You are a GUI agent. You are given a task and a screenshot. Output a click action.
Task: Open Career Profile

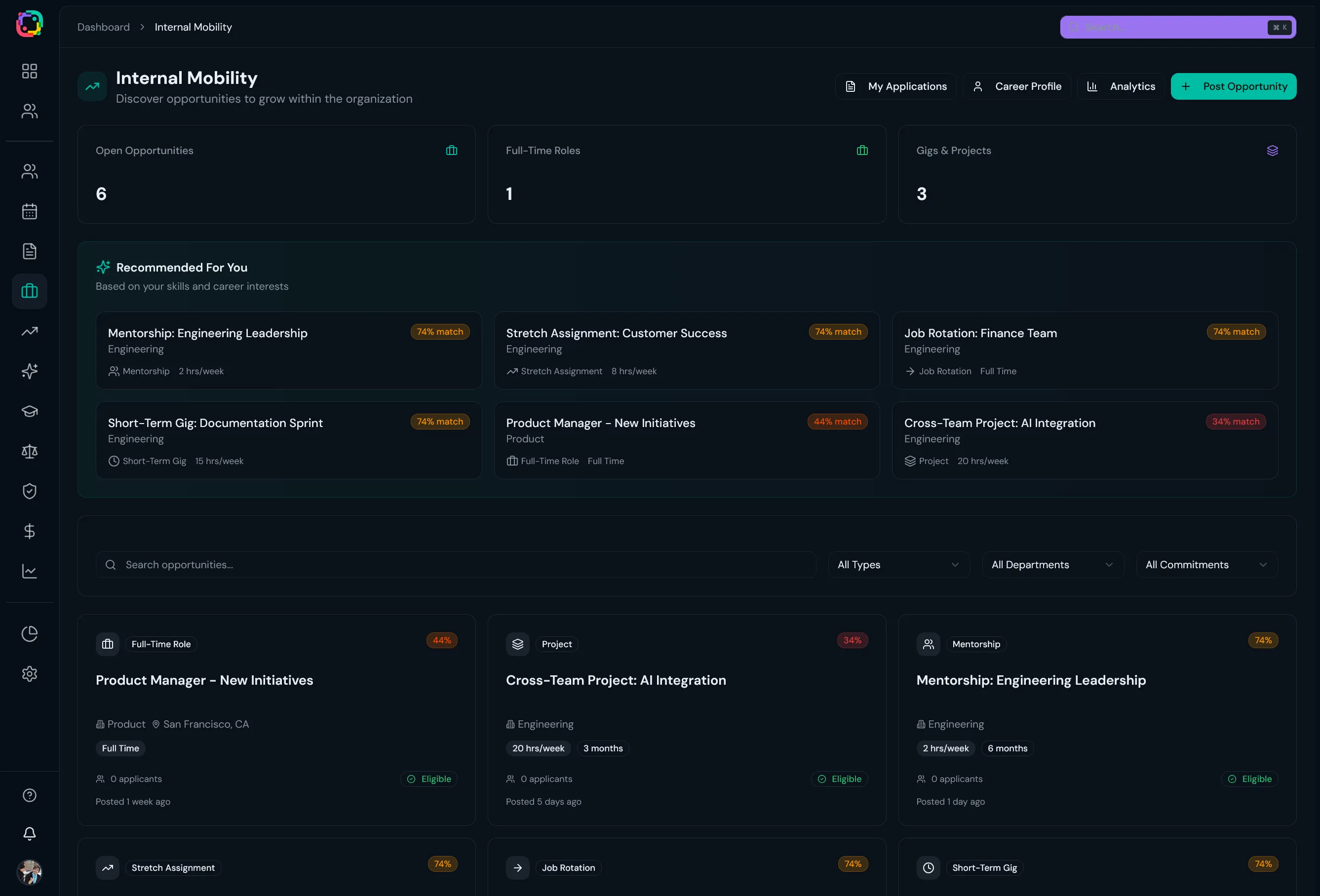coord(1016,86)
